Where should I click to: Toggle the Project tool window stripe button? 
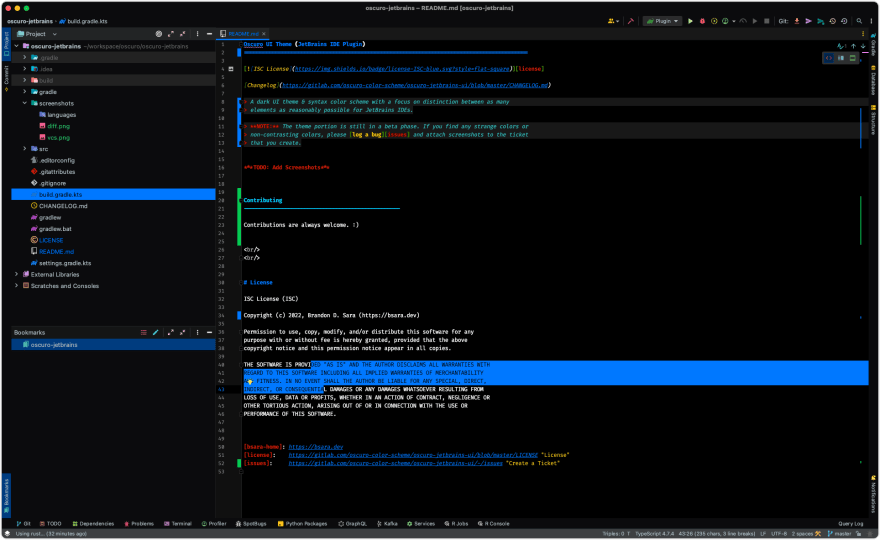pos(6,44)
